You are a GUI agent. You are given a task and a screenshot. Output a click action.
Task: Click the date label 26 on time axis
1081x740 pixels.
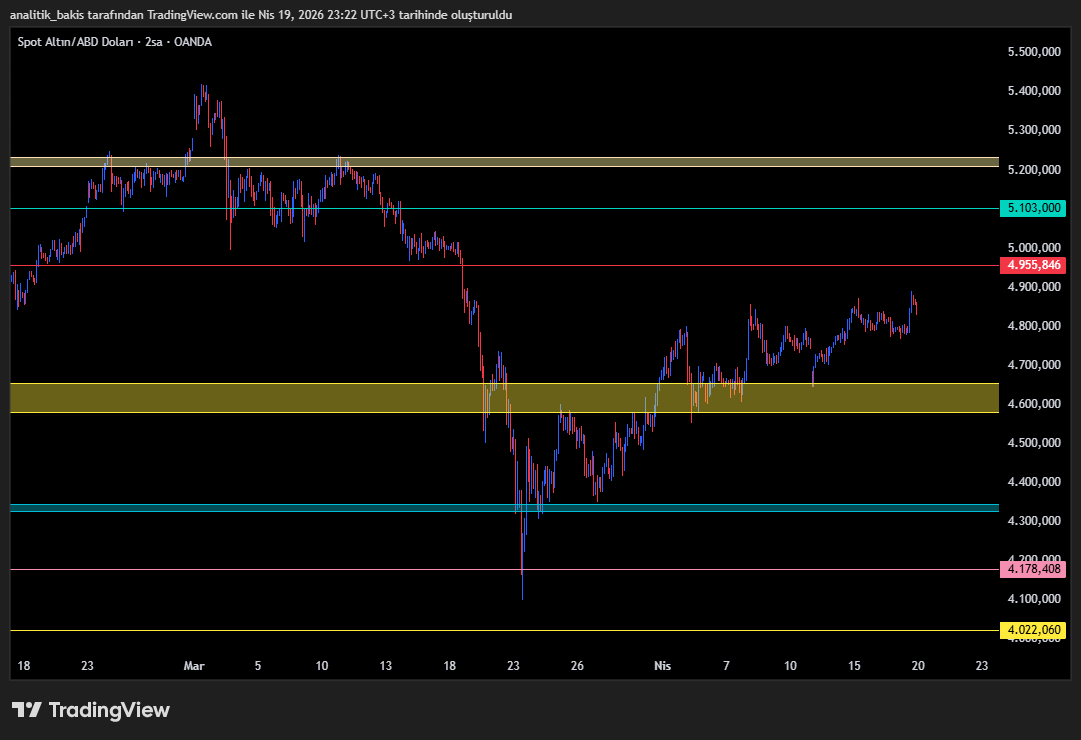[x=577, y=666]
